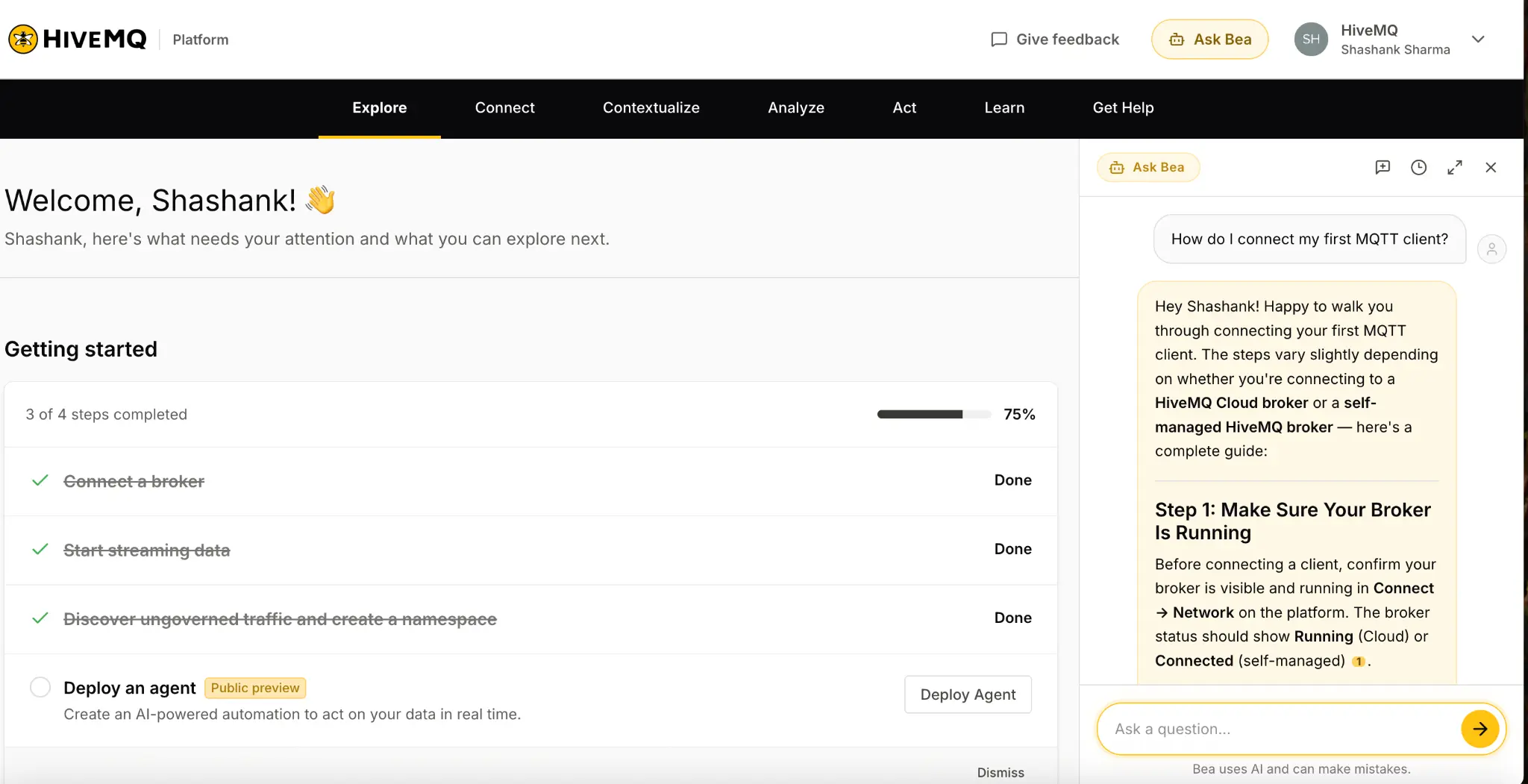Click citation badge 1 in Bea's answer
The height and width of the screenshot is (784, 1528).
click(x=1359, y=661)
